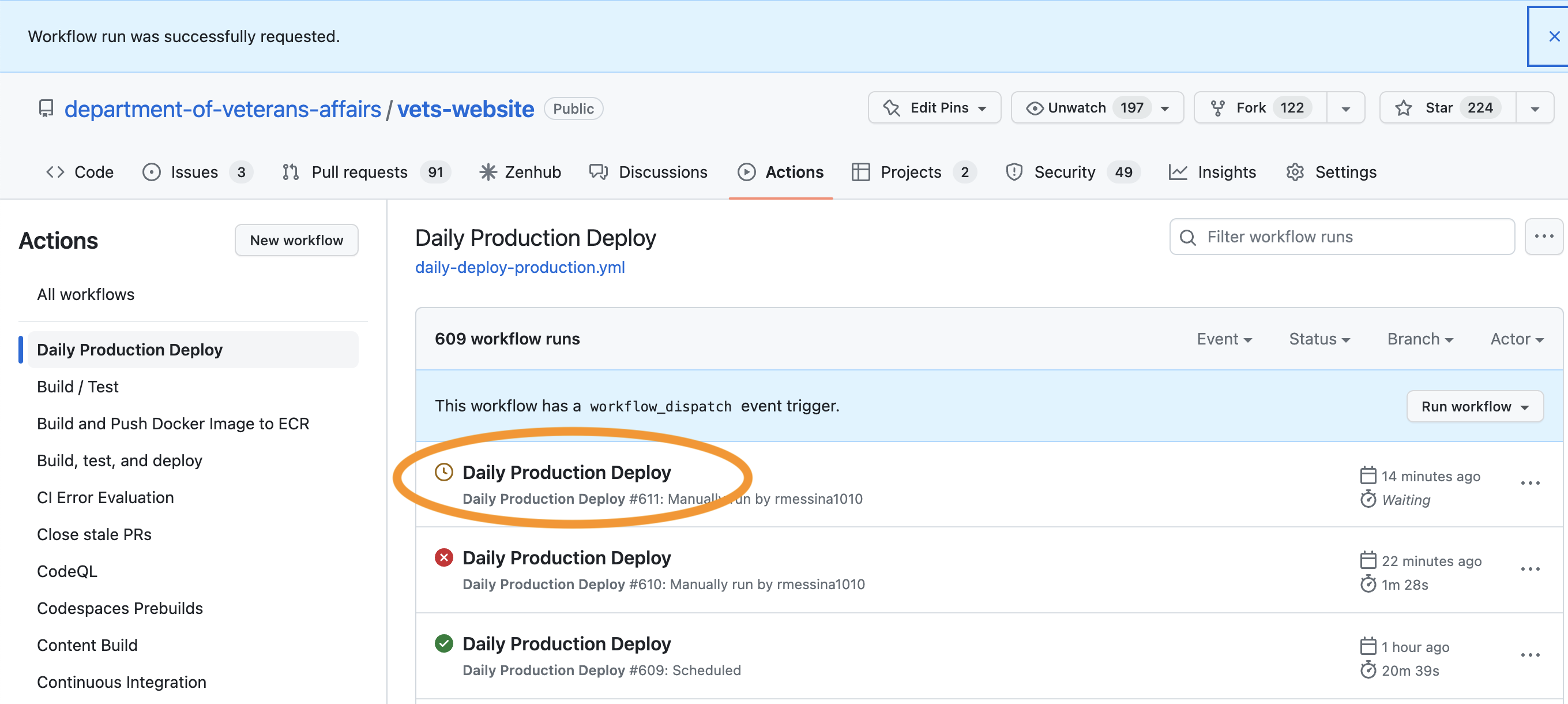Switch to the Pull requests tab

coord(359,172)
